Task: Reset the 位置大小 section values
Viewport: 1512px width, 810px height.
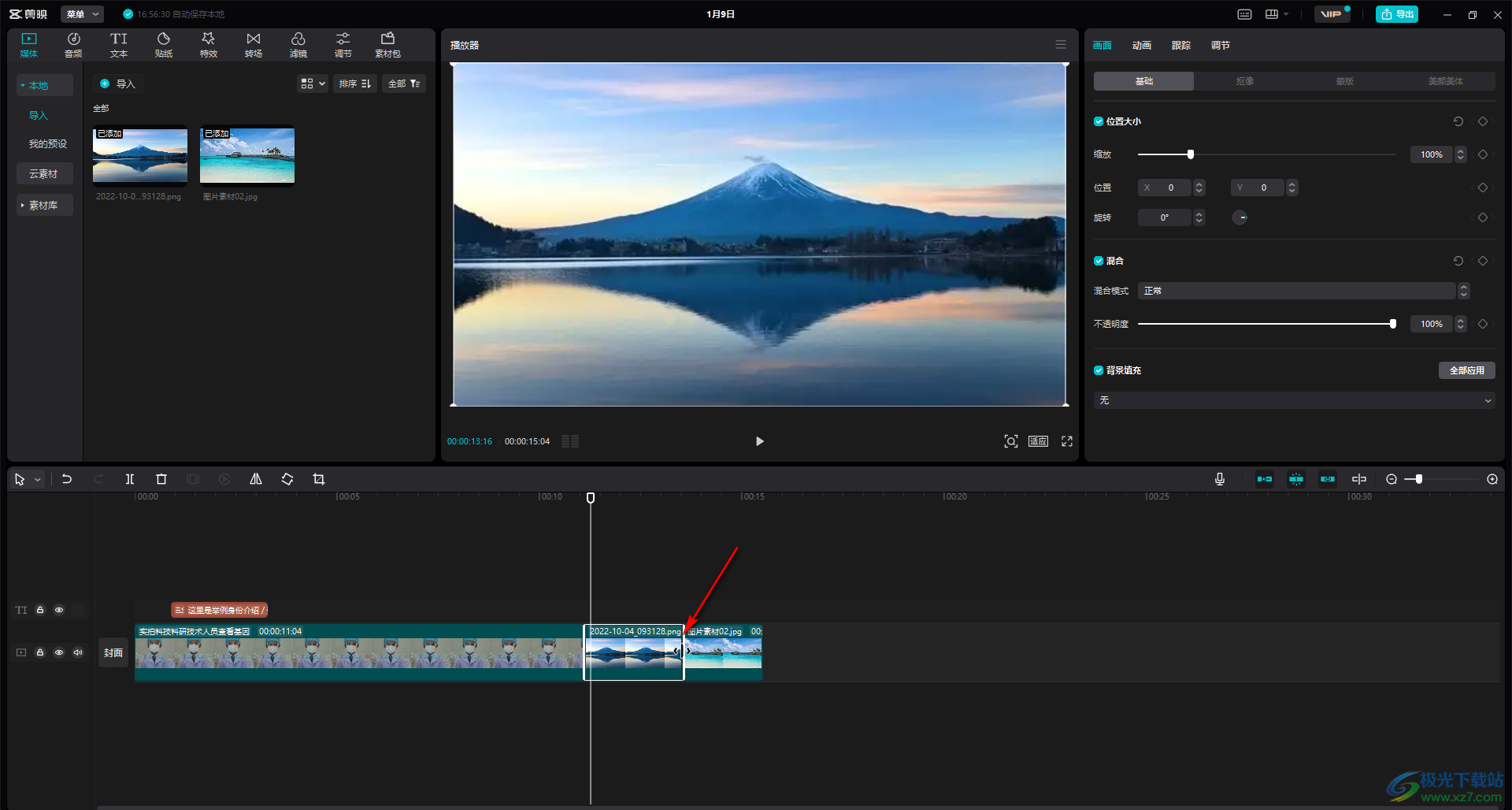Action: [1458, 121]
